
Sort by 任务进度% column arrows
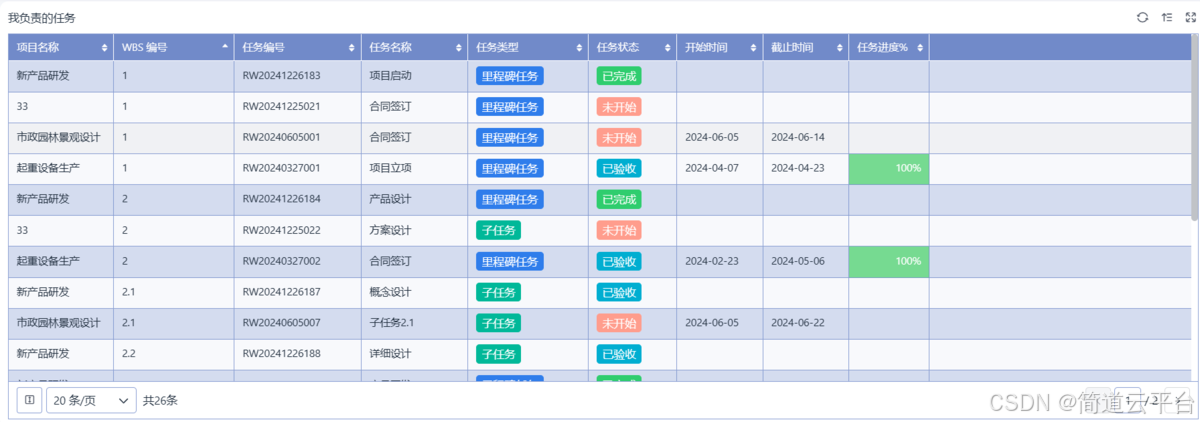coord(920,48)
